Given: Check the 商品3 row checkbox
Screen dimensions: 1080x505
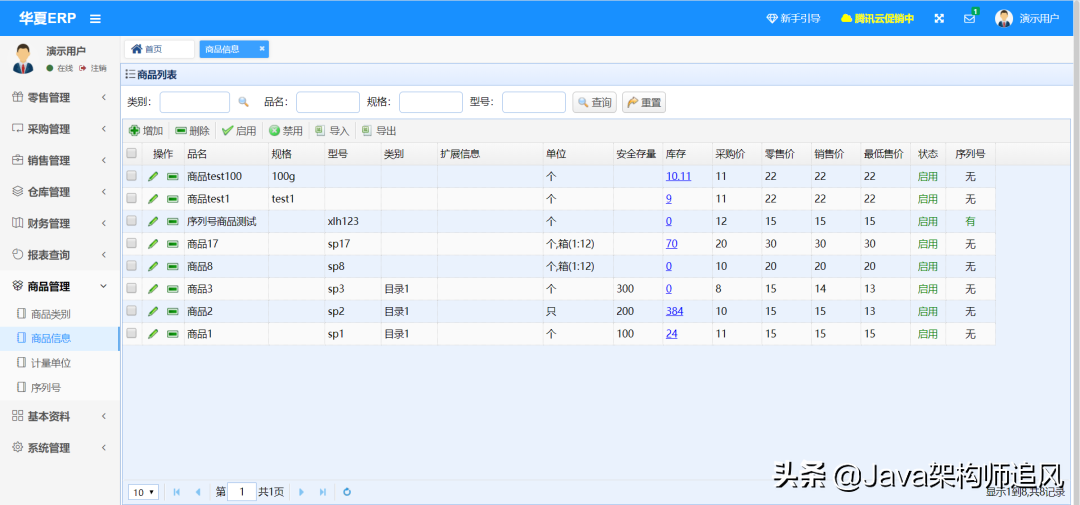Looking at the screenshot, I should (x=132, y=288).
